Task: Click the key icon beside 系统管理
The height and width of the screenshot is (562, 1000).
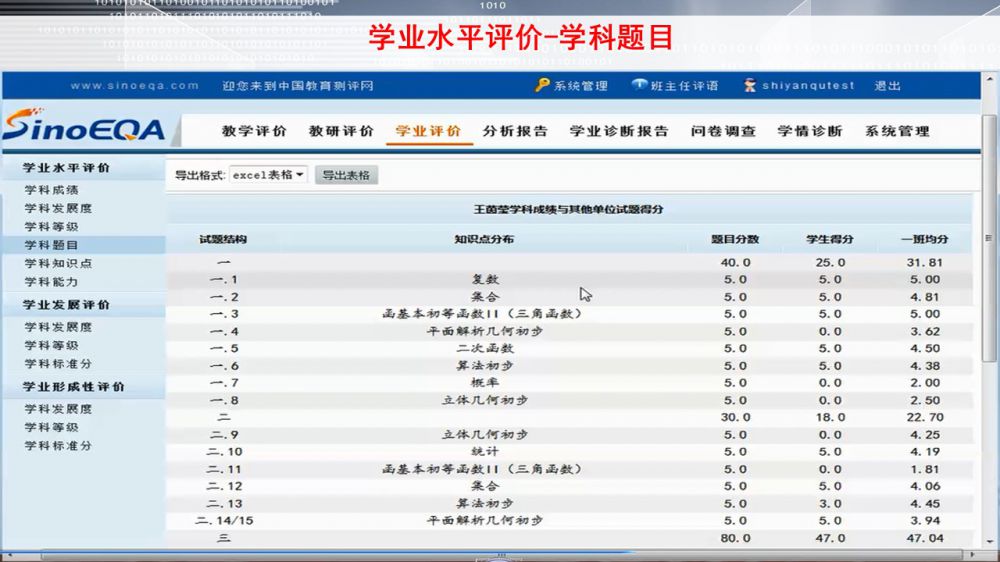Action: tap(542, 85)
